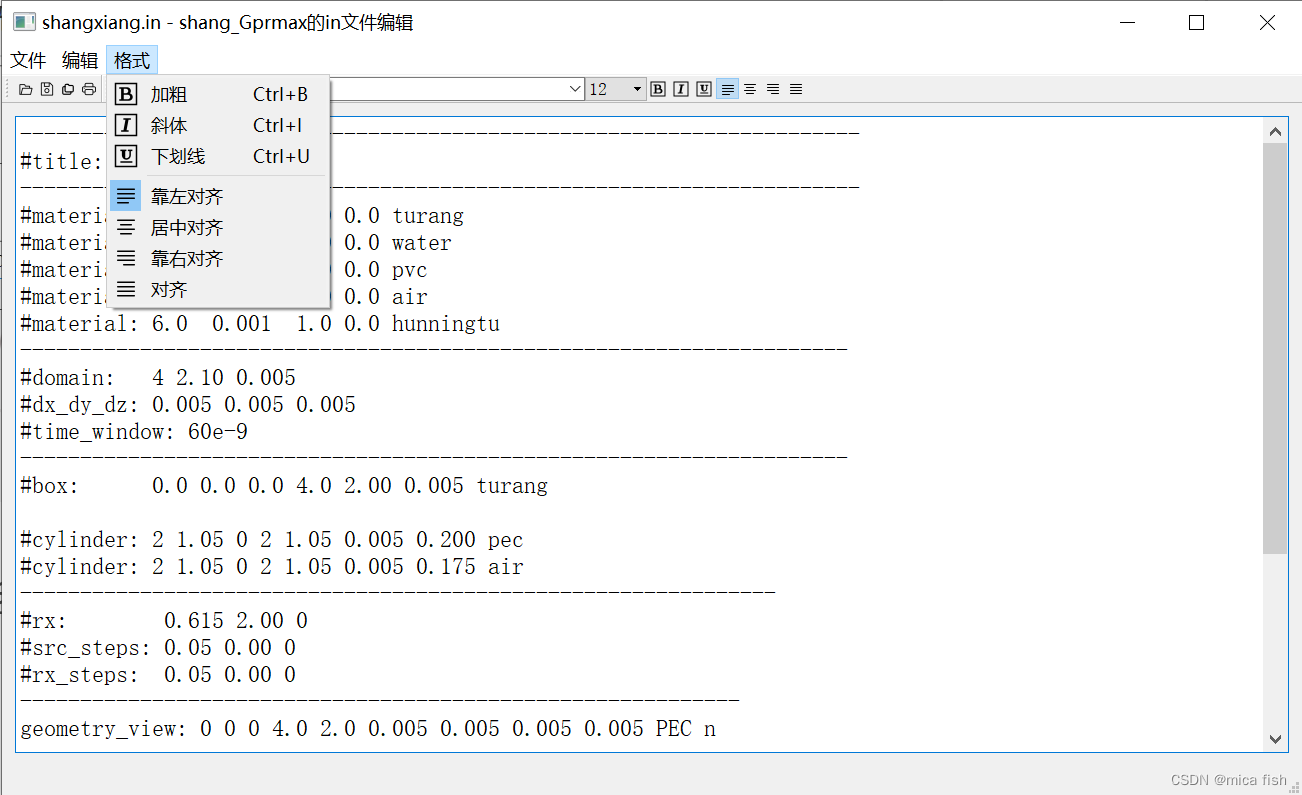Screen dimensions: 1302x795
Task: Click the '#rx:' line
Action: [164, 620]
